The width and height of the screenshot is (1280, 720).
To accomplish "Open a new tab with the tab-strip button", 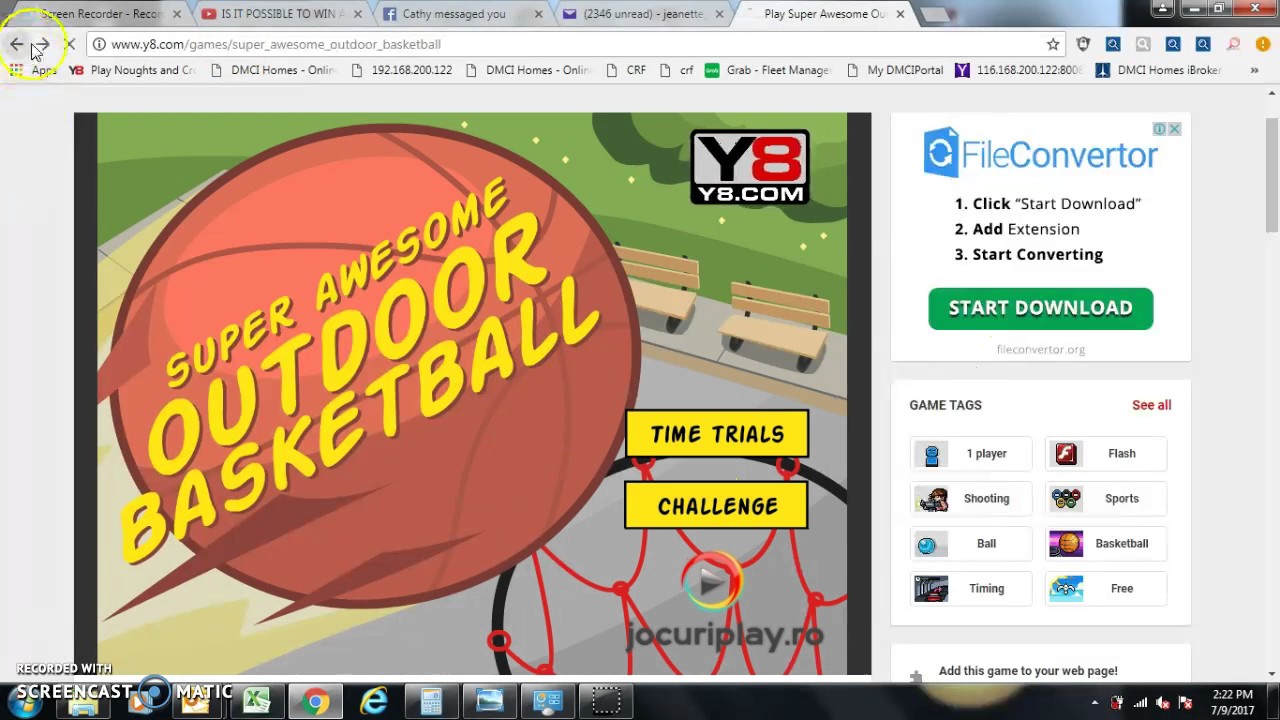I will point(935,14).
